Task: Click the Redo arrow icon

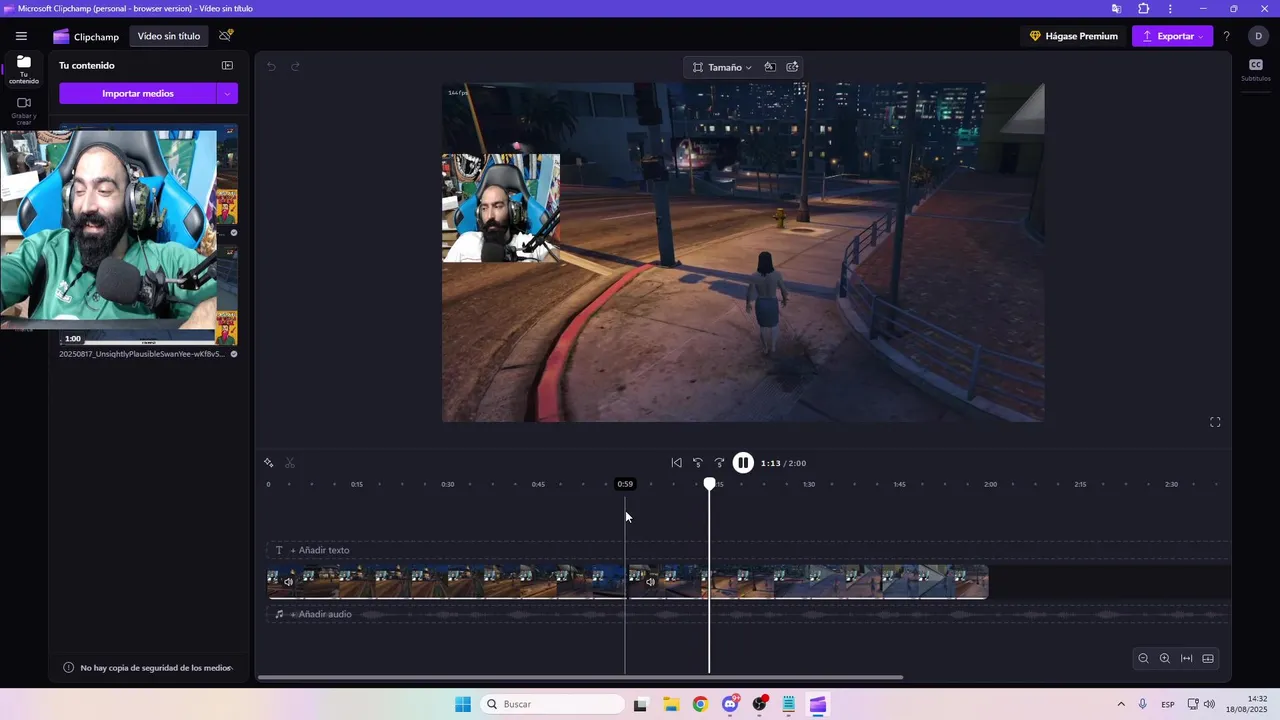Action: click(x=295, y=67)
